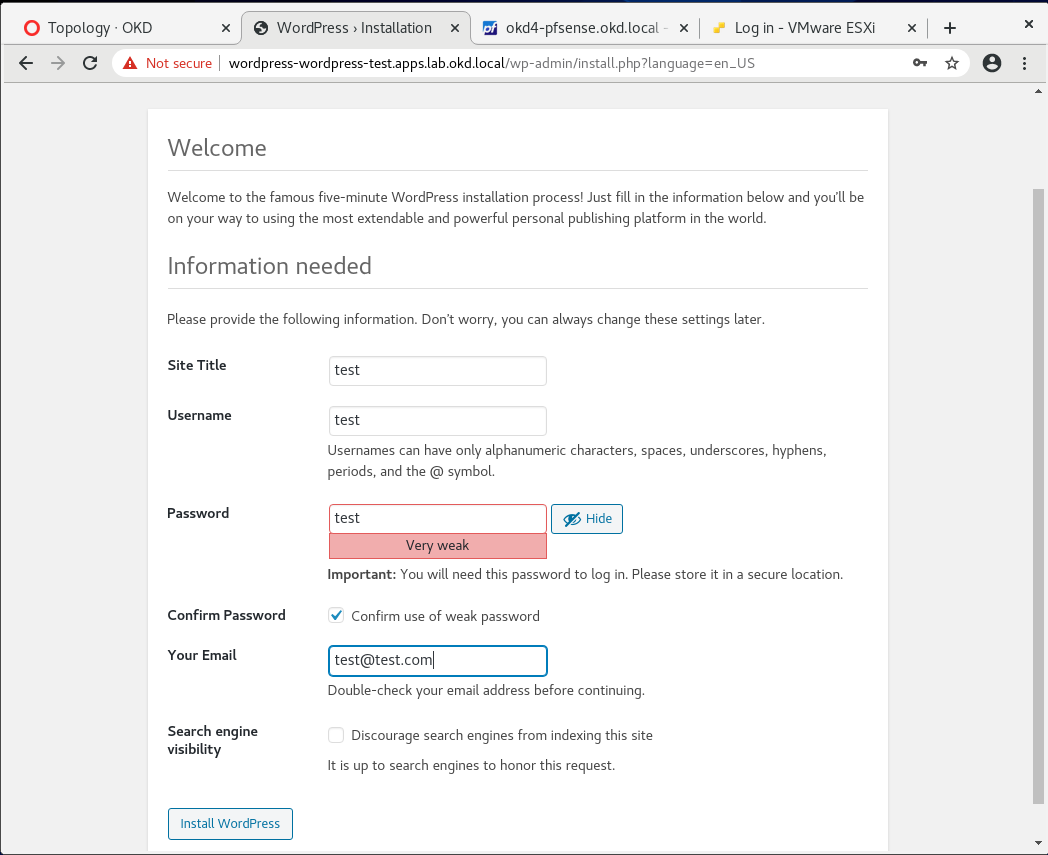Hide the password with the Hide button

tap(587, 519)
